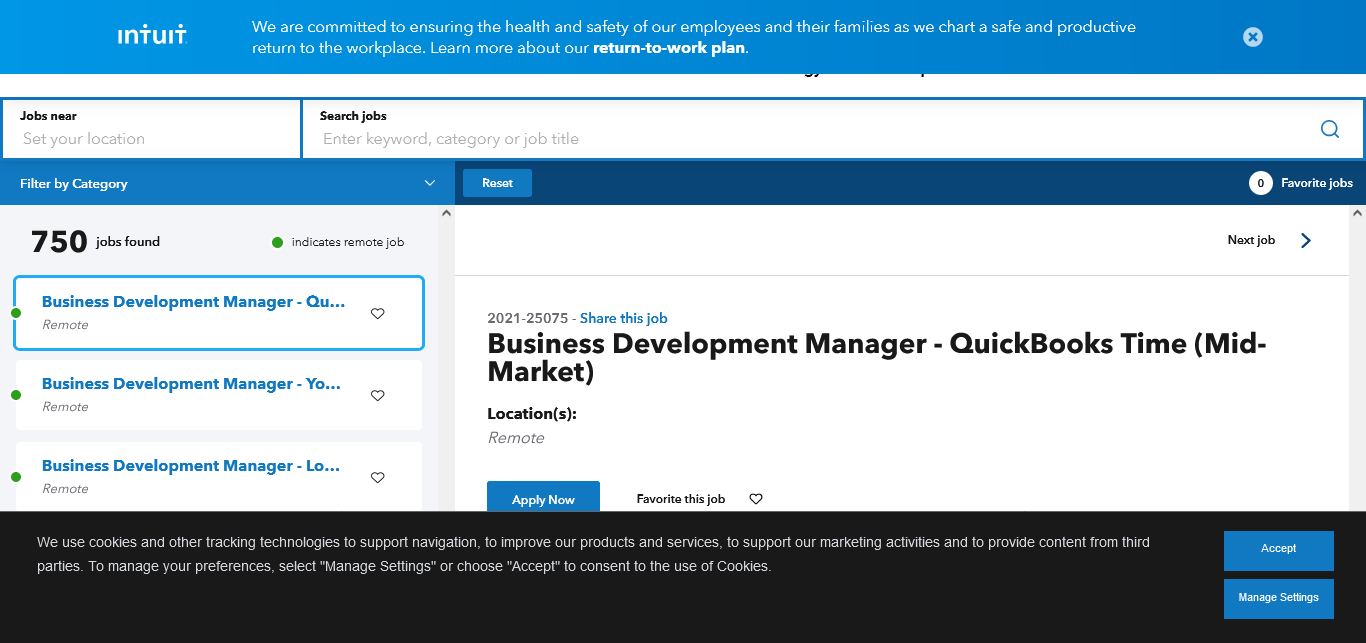The width and height of the screenshot is (1366, 643).
Task: Click Apply Now button
Action: (543, 498)
